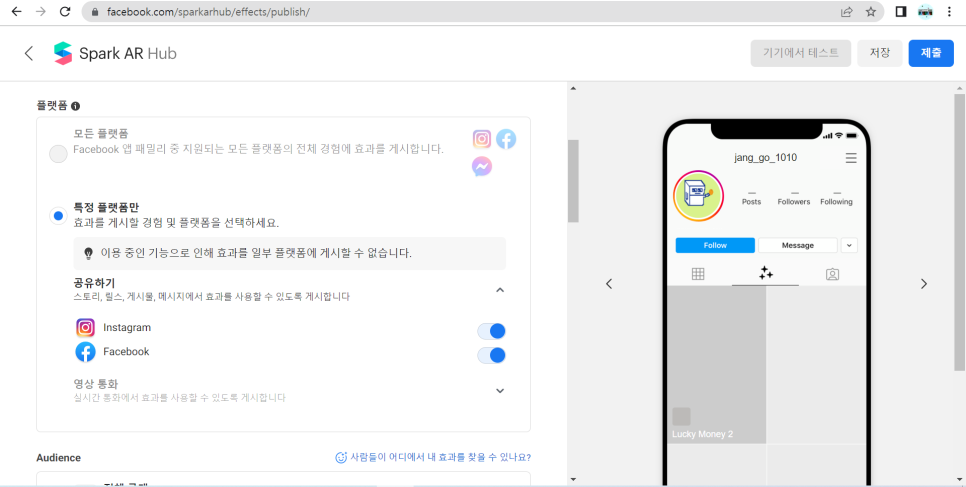966x487 pixels.
Task: Click the 저장 button
Action: (880, 53)
